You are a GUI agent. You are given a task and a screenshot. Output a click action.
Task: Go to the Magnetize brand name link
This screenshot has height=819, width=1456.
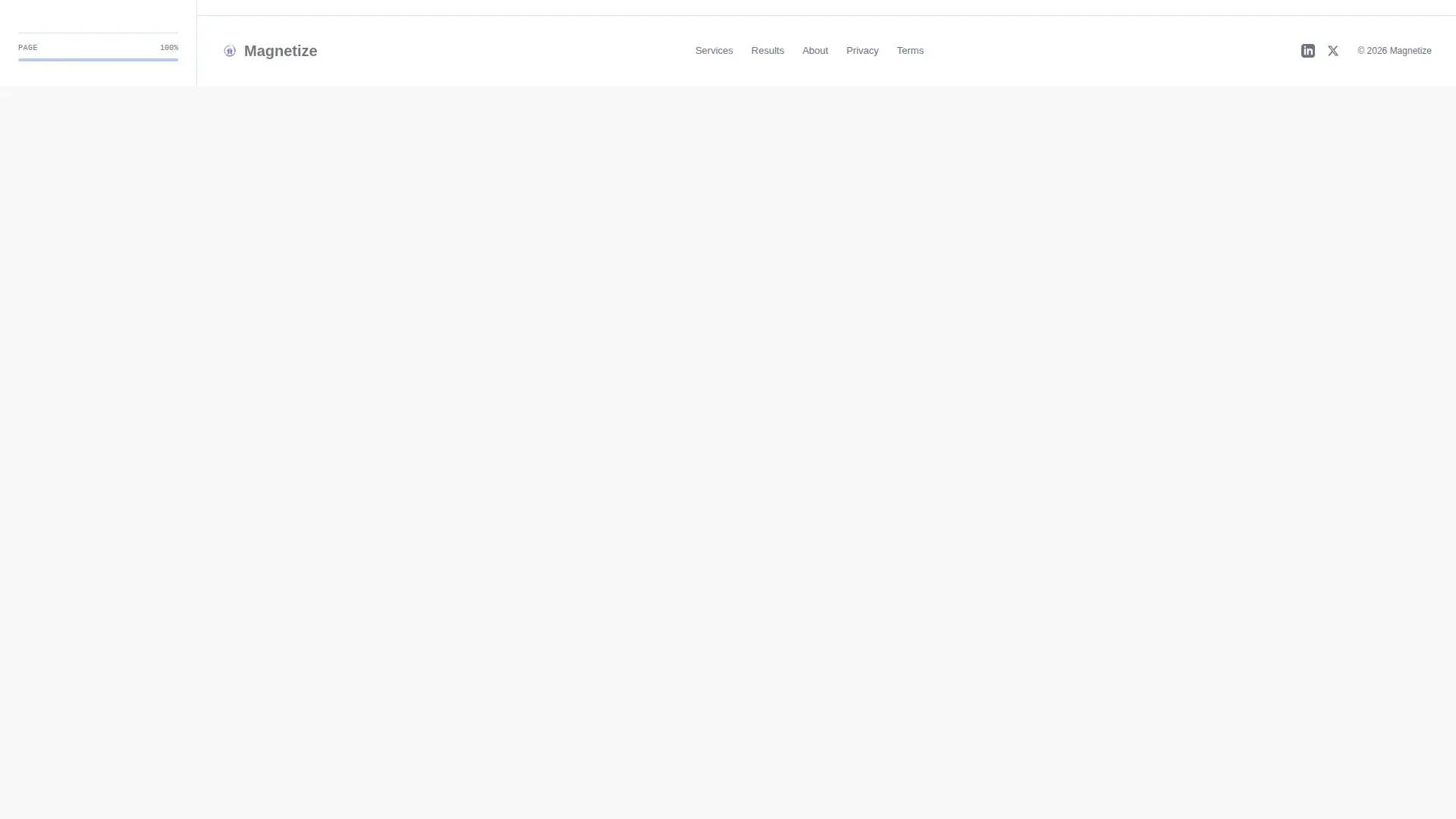click(281, 51)
